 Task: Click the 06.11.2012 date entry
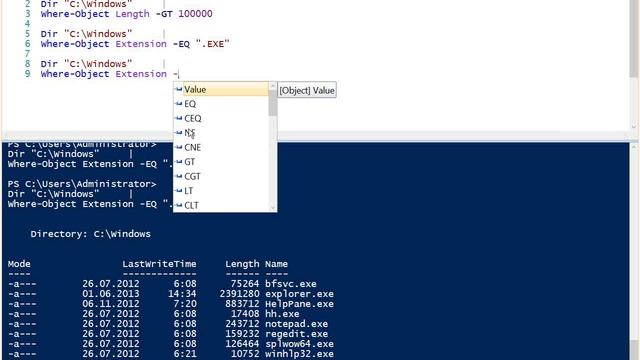[111, 304]
